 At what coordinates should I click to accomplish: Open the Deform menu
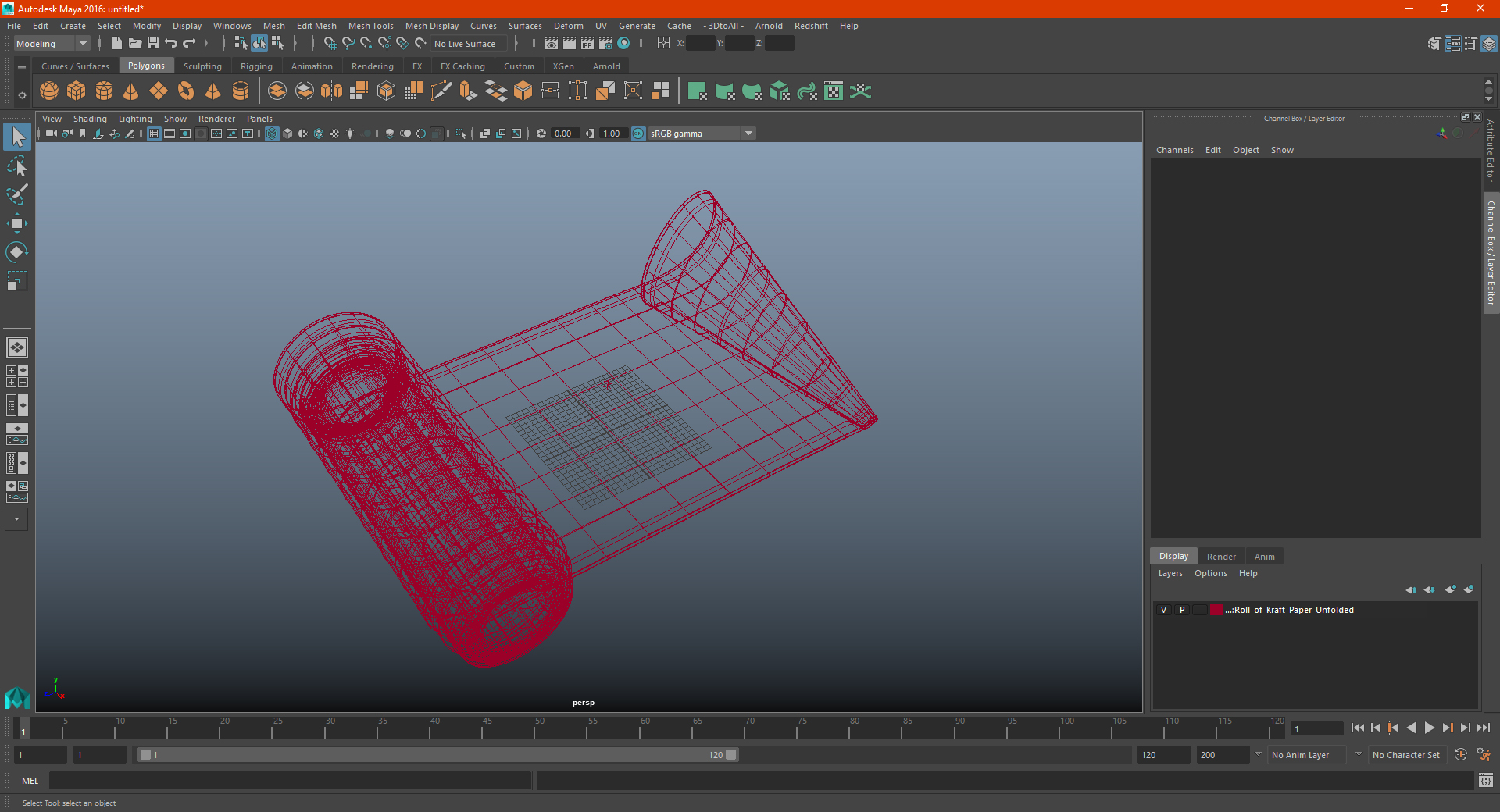pos(568,26)
